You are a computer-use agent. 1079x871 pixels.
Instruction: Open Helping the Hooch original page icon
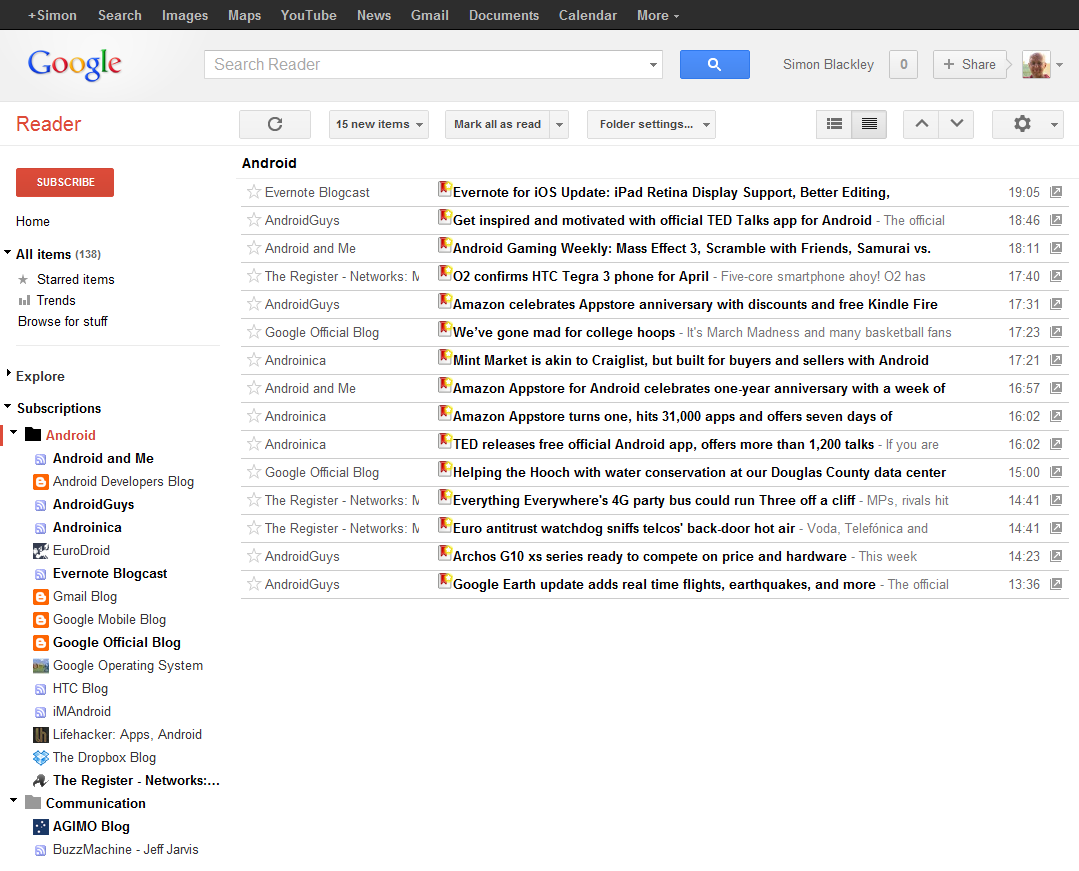pyautogui.click(x=1056, y=472)
